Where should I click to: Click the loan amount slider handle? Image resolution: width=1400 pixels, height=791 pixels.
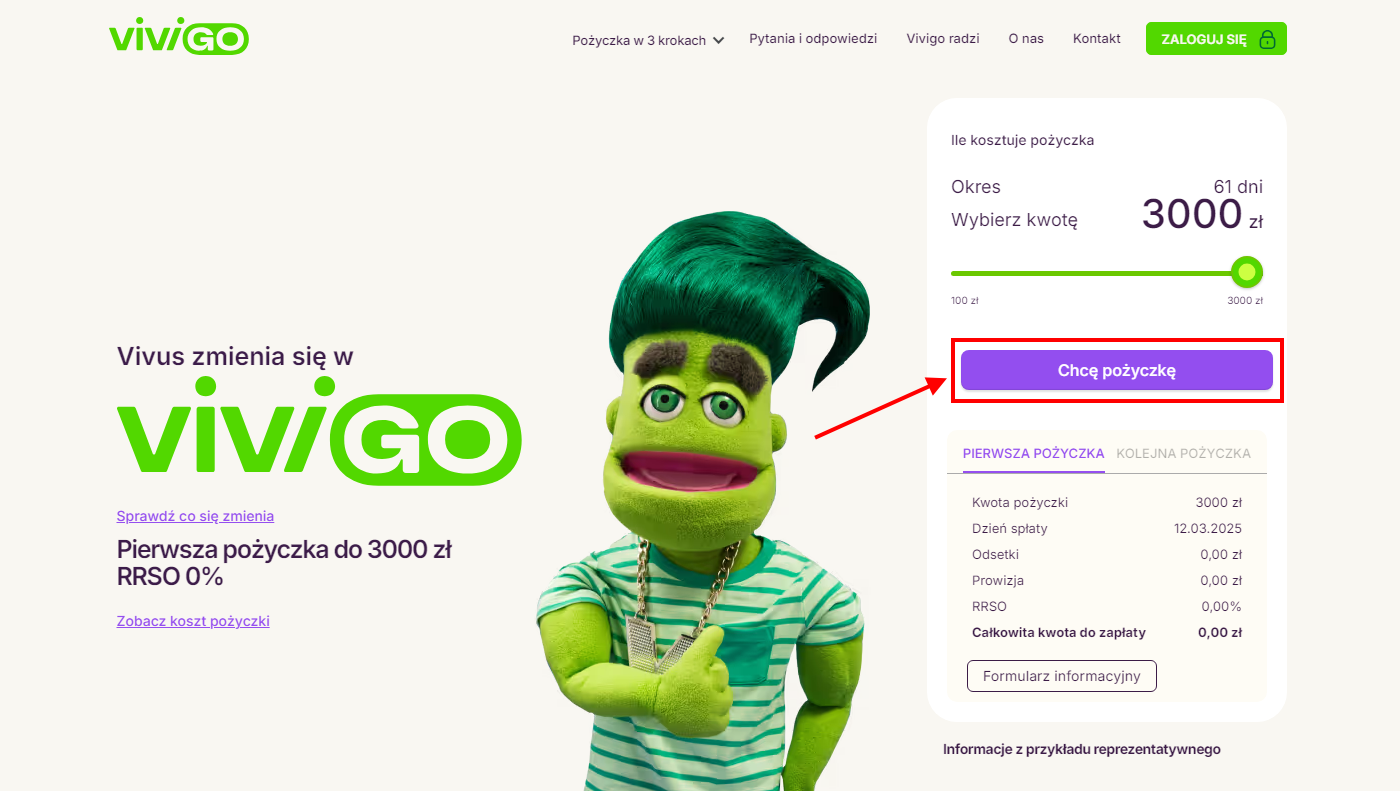tap(1247, 272)
